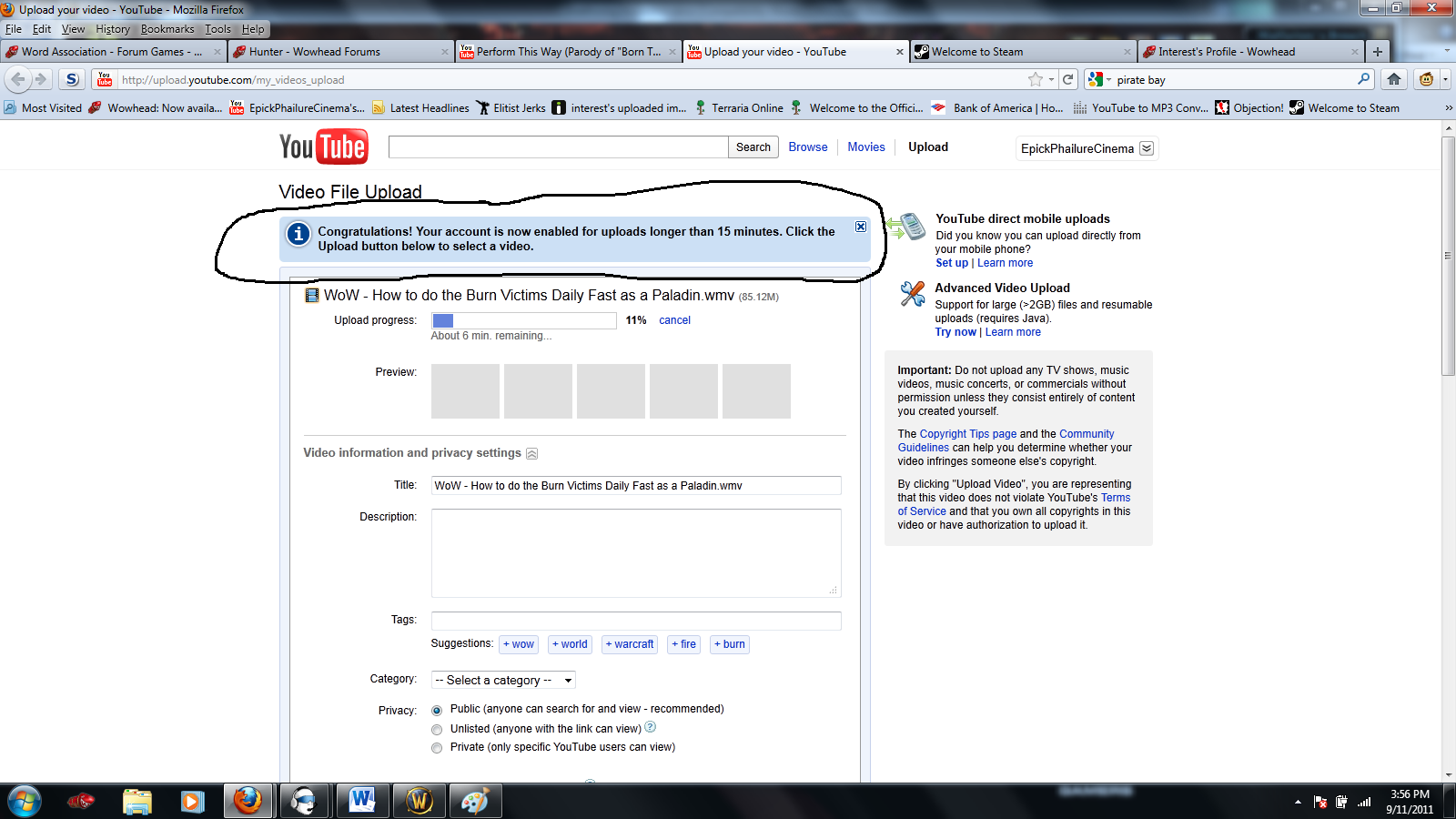This screenshot has width=1456, height=819.
Task: Open the Select a category dropdown
Action: [503, 680]
